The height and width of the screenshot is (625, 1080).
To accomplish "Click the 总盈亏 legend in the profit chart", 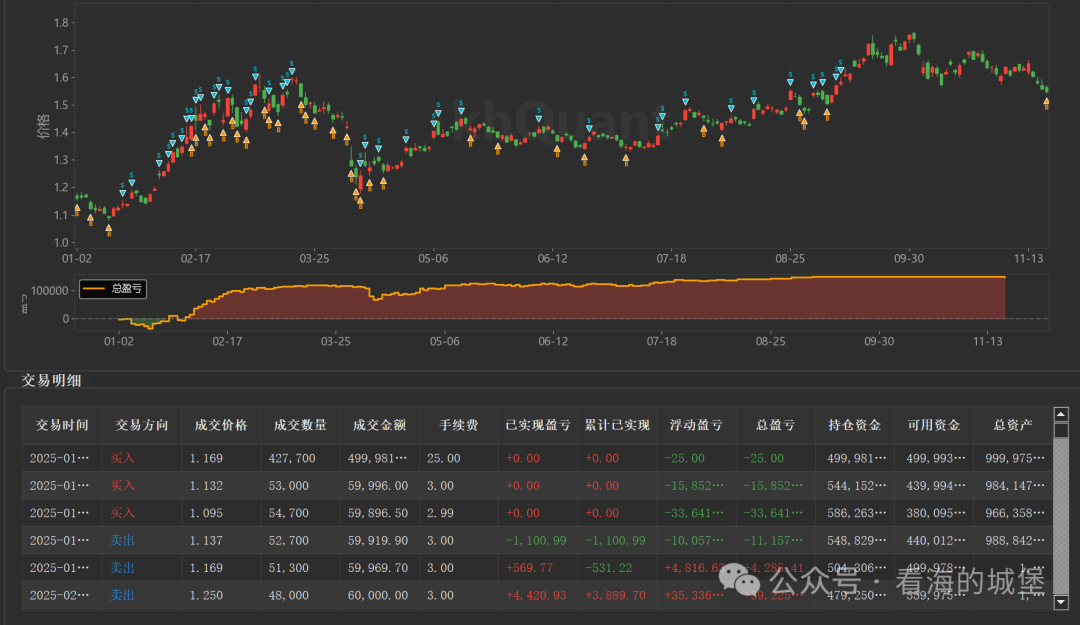I will click(x=113, y=289).
